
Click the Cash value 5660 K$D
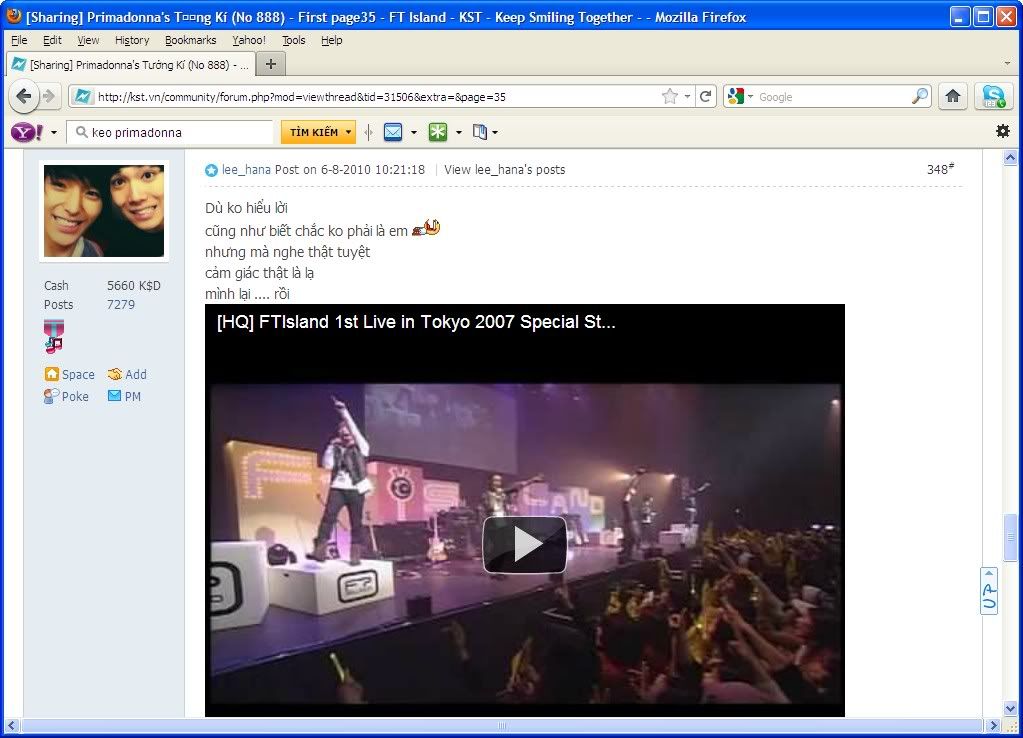[x=134, y=286]
